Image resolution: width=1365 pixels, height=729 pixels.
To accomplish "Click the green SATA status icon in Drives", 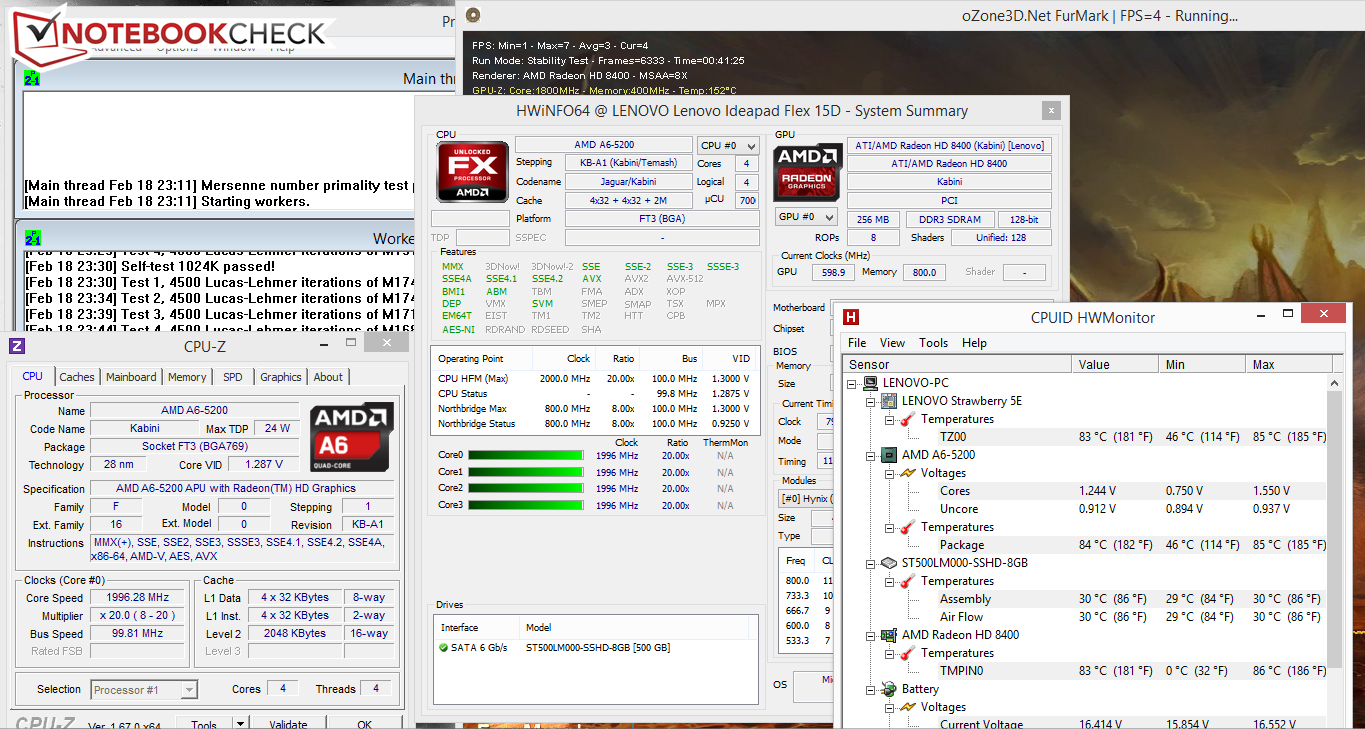I will [x=443, y=648].
